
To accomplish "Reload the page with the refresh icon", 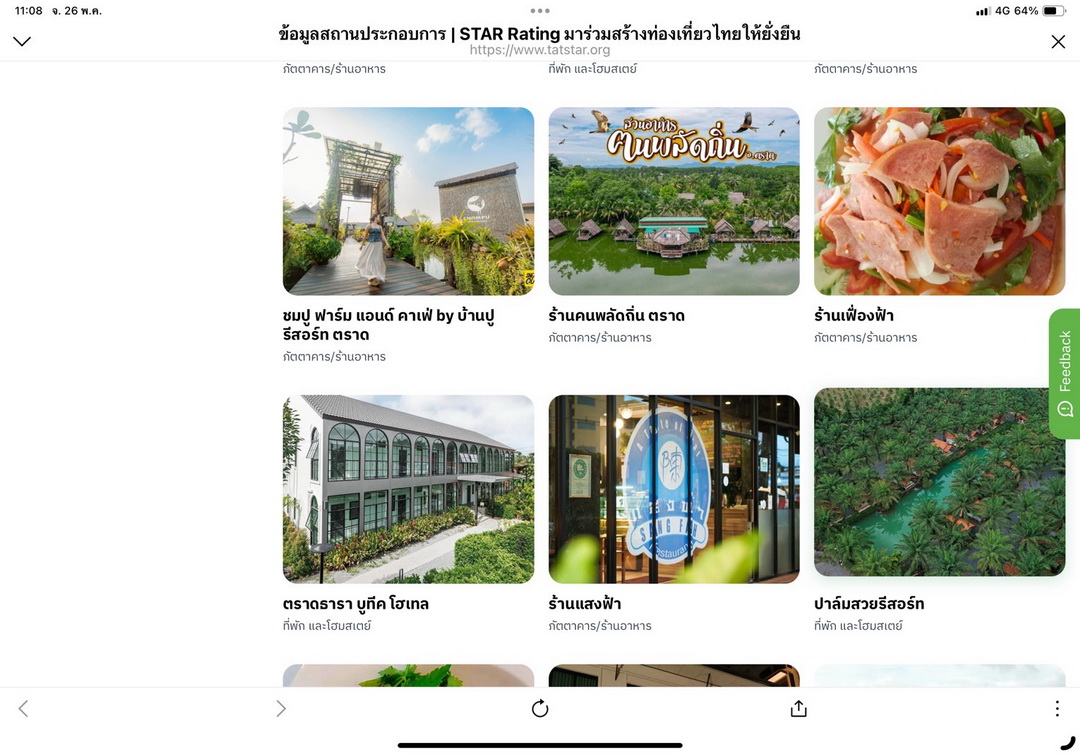I will [x=540, y=708].
